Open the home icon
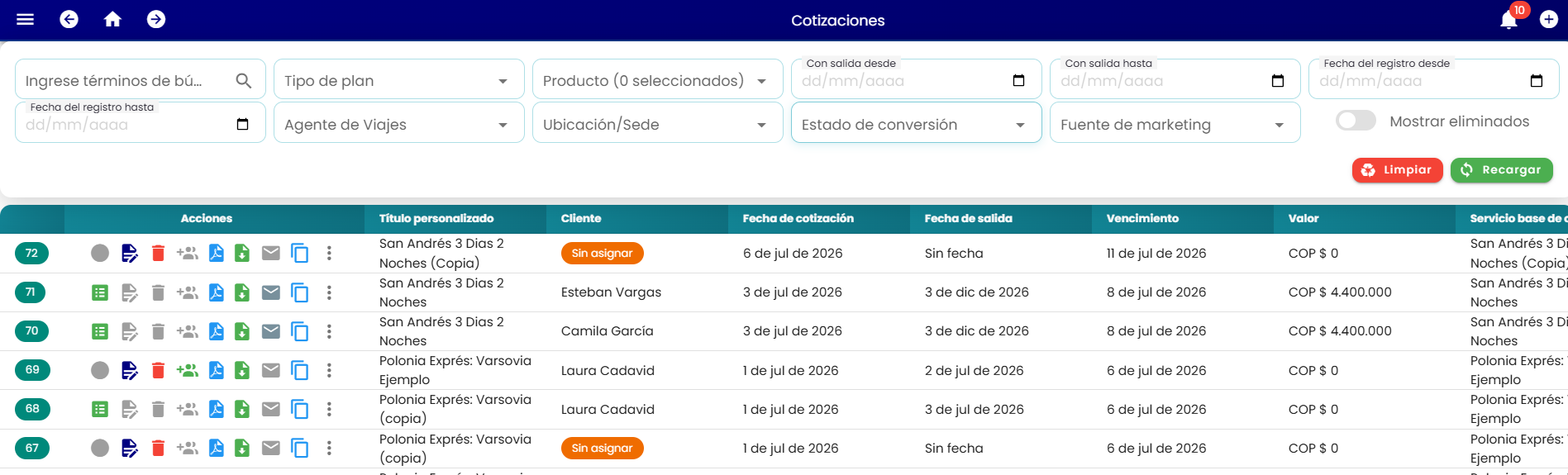This screenshot has width=1568, height=475. [x=112, y=19]
